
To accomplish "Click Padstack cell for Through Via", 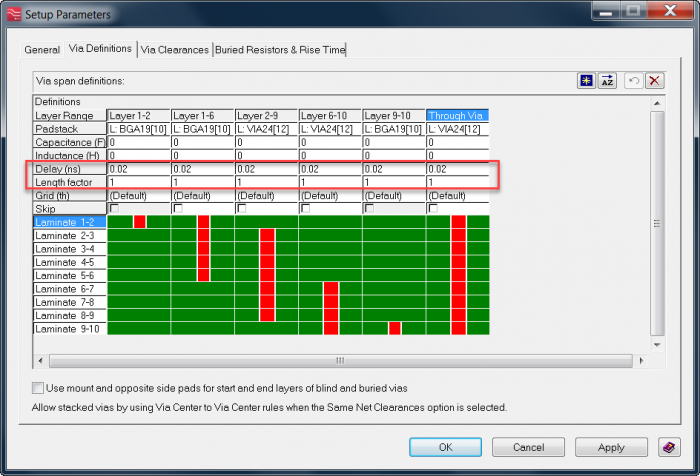I will 458,129.
